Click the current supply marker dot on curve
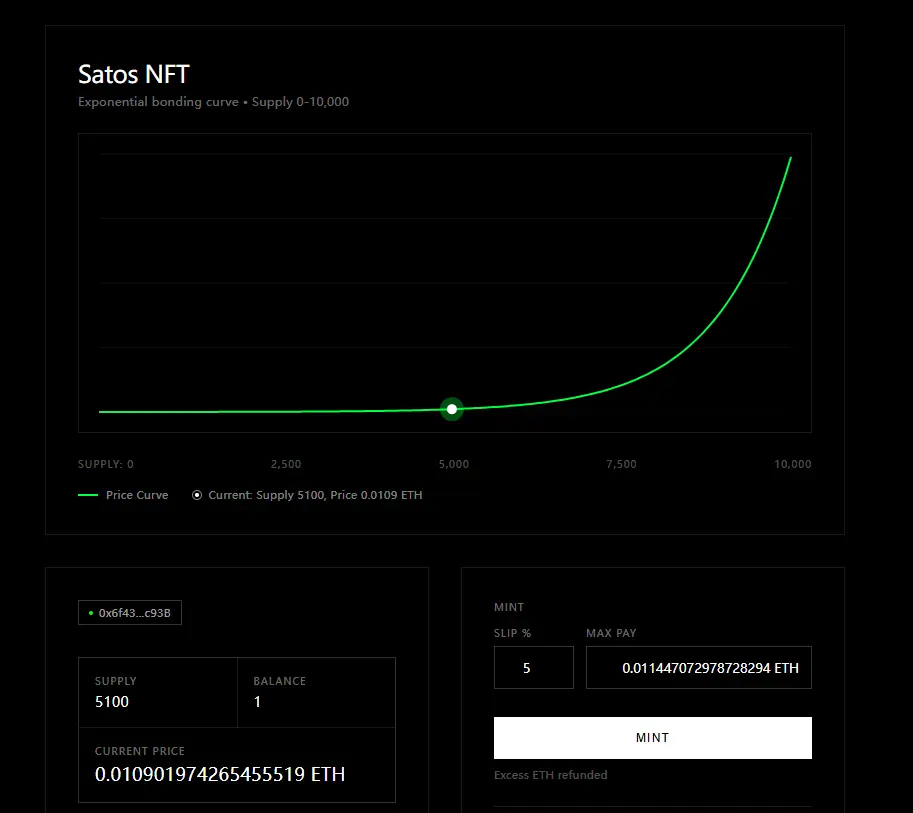Viewport: 913px width, 813px height. (x=452, y=409)
